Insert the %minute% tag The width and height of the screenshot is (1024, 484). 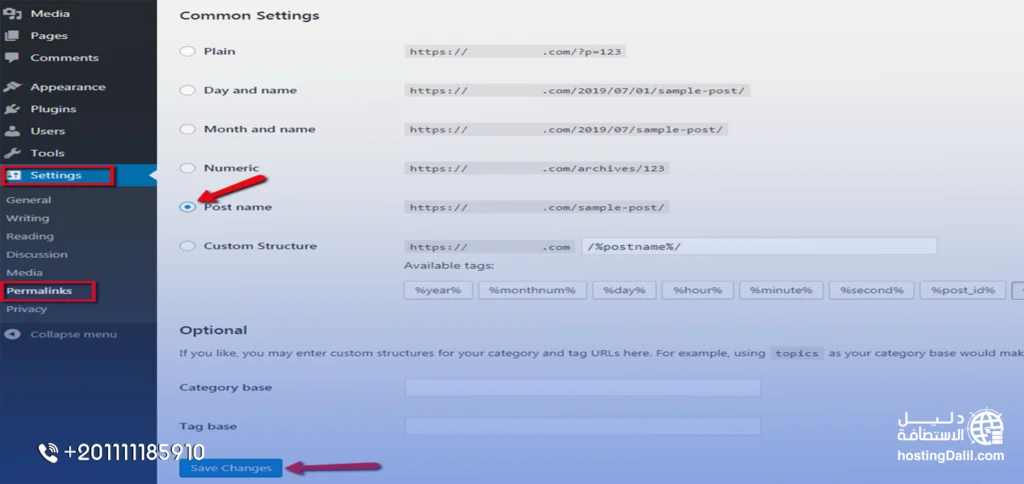tap(781, 291)
